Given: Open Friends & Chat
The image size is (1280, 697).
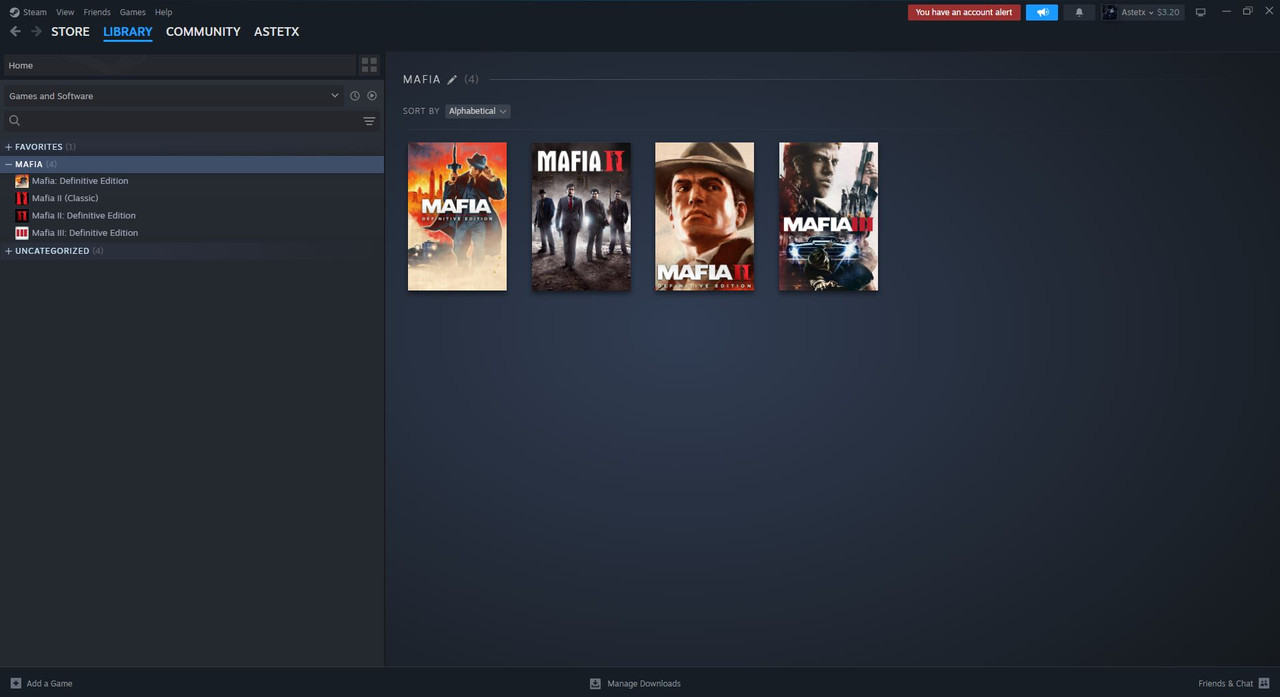Looking at the screenshot, I should pyautogui.click(x=1225, y=683).
